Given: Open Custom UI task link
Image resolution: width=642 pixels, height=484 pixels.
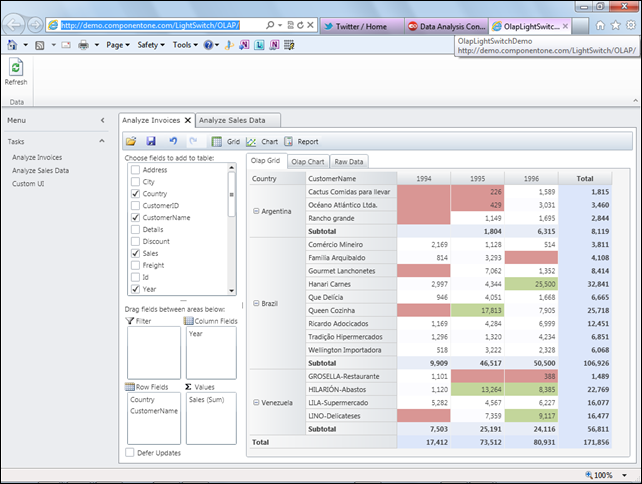Looking at the screenshot, I should [28, 183].
